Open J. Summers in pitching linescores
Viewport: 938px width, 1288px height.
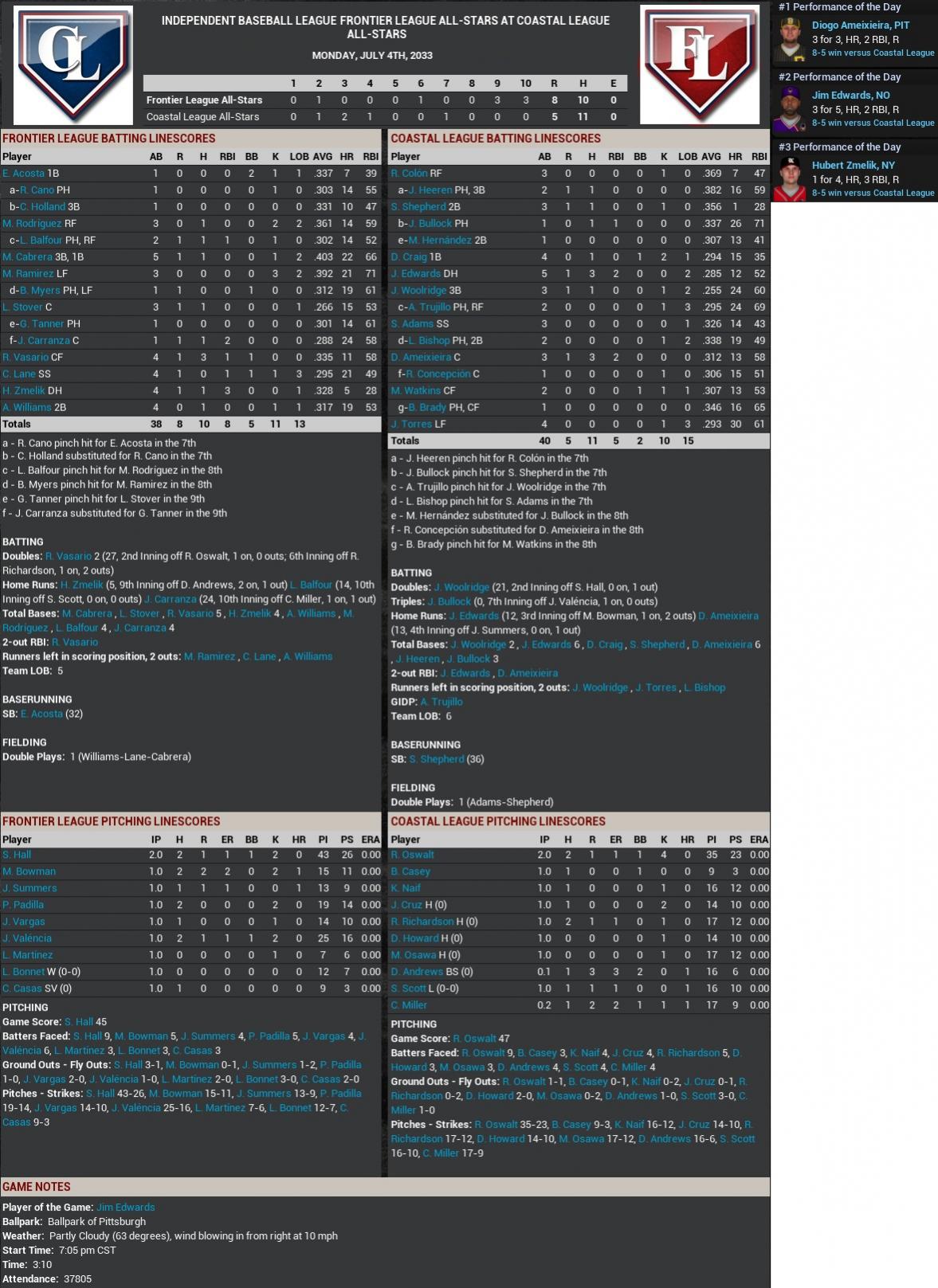[29, 888]
